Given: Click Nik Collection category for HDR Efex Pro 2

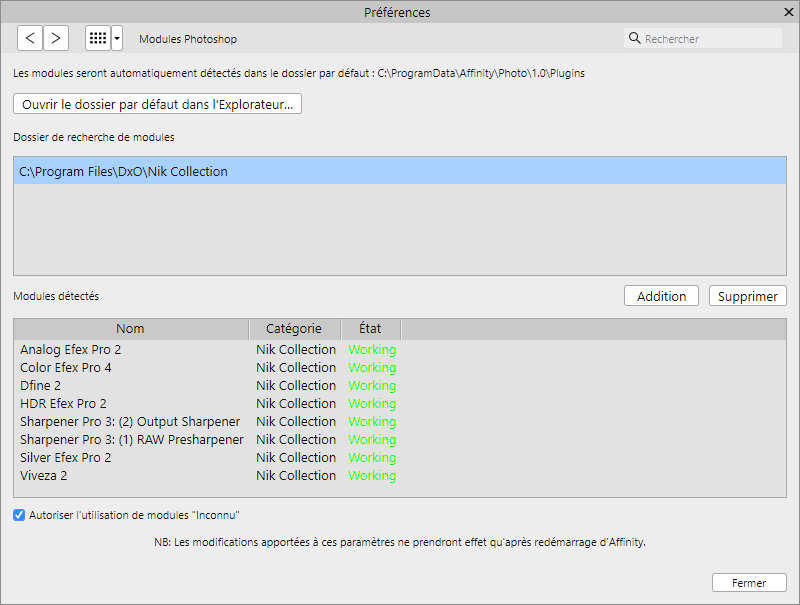Looking at the screenshot, I should 296,404.
